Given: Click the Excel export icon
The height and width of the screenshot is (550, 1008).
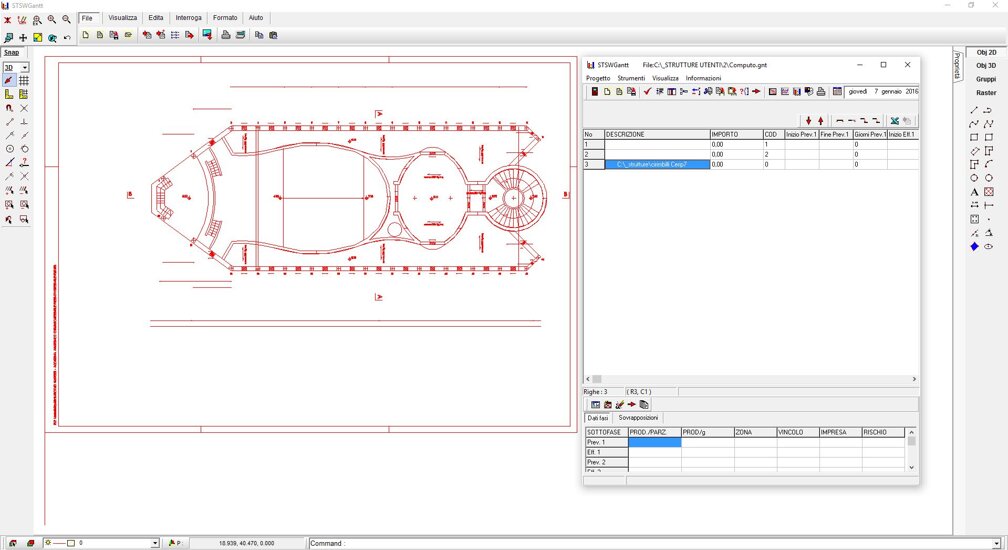Looking at the screenshot, I should click(x=894, y=121).
